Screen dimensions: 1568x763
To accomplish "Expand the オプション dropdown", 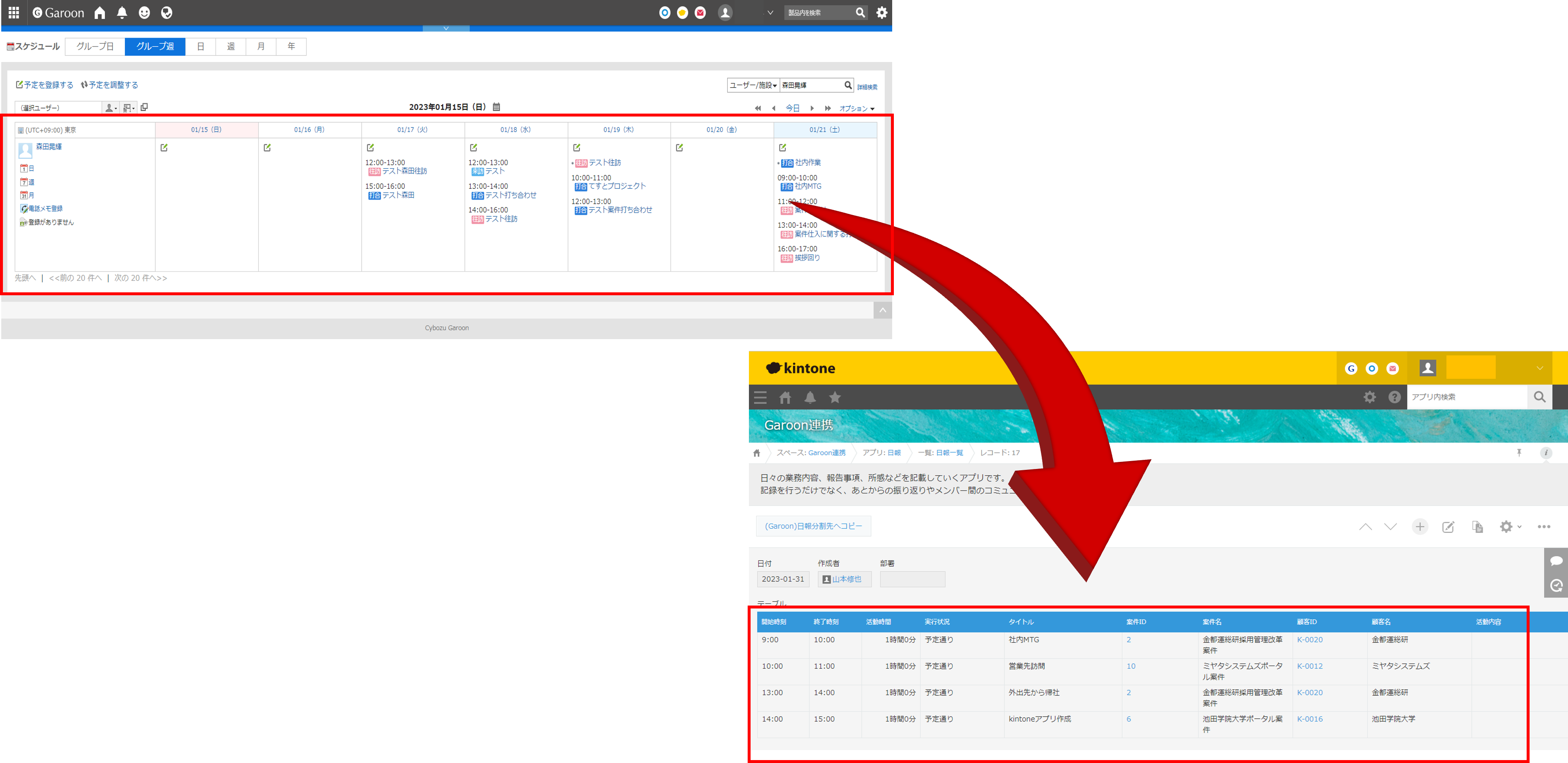I will 857,109.
